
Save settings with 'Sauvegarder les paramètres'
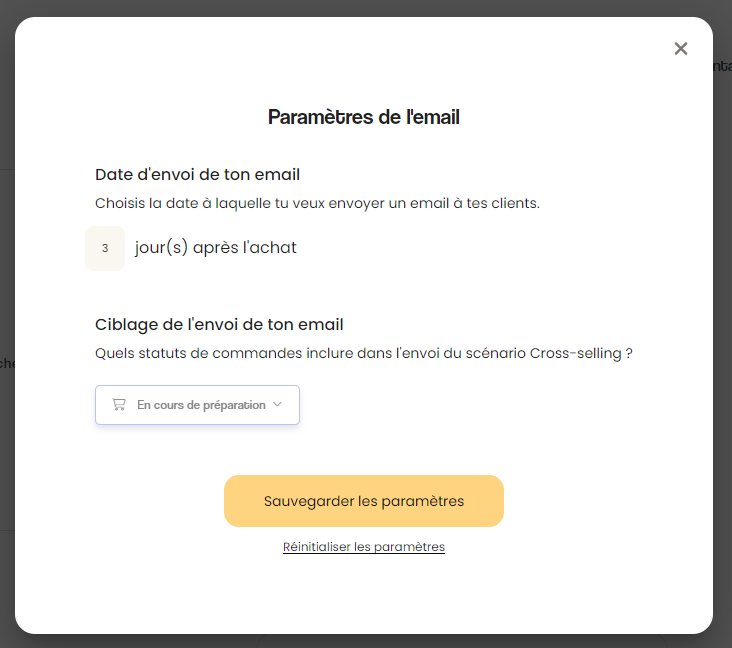[364, 501]
